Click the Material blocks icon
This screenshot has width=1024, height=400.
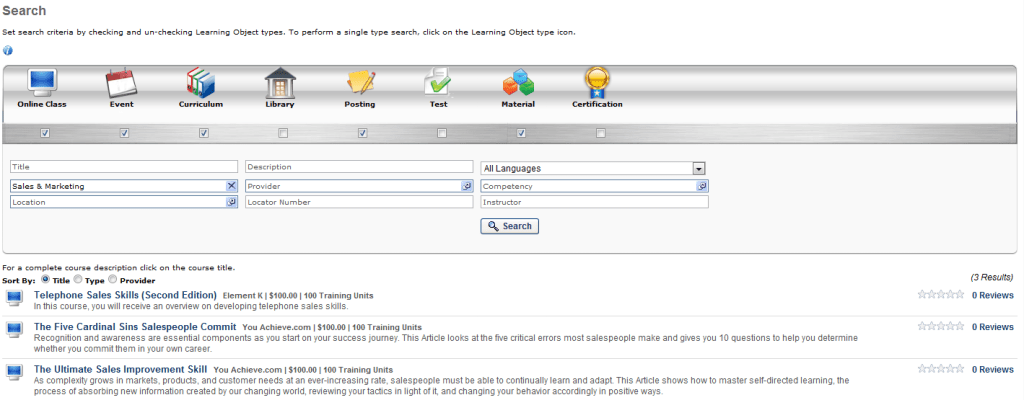tap(518, 82)
